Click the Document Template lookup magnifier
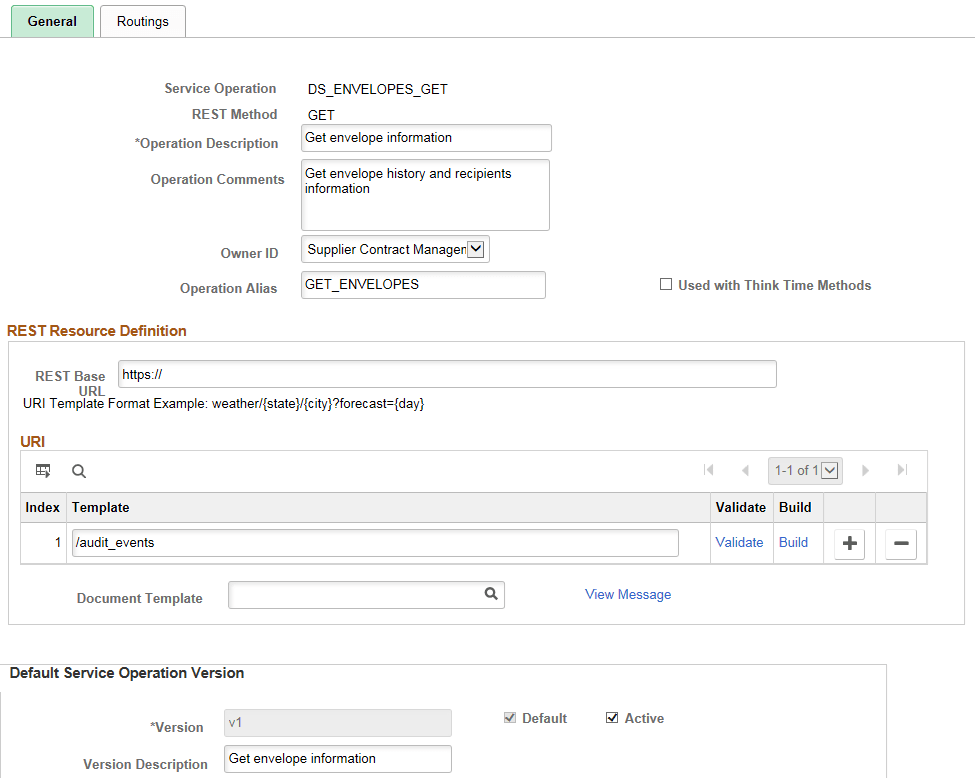The height and width of the screenshot is (778, 975). pyautogui.click(x=491, y=594)
